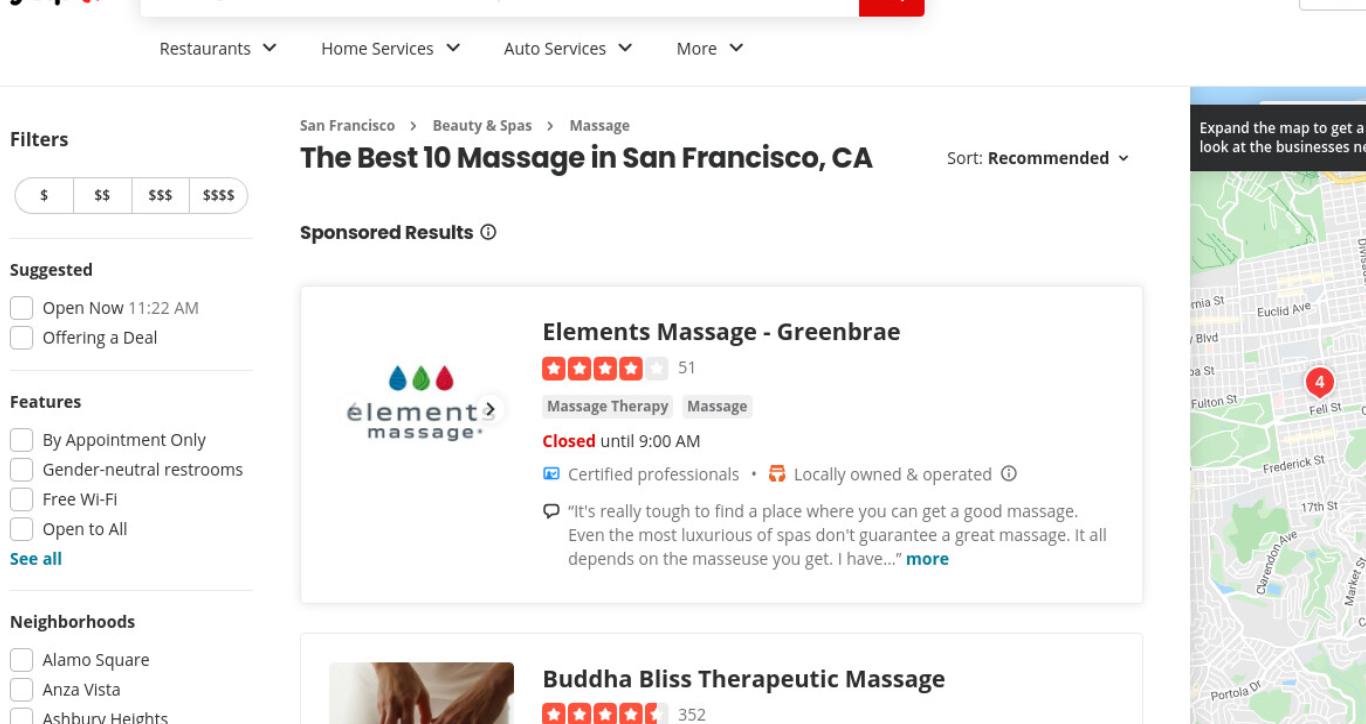The image size is (1366, 724).
Task: Click the Certified professionals badge icon
Action: tap(550, 474)
